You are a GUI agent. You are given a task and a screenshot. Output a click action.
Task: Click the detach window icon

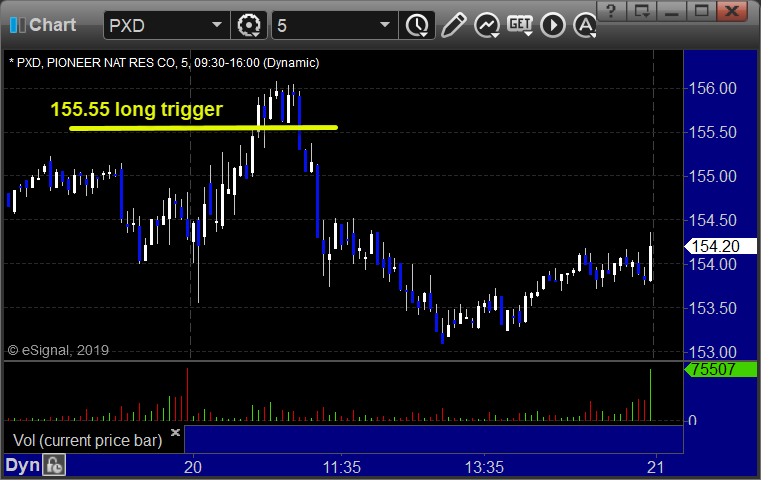pos(642,11)
